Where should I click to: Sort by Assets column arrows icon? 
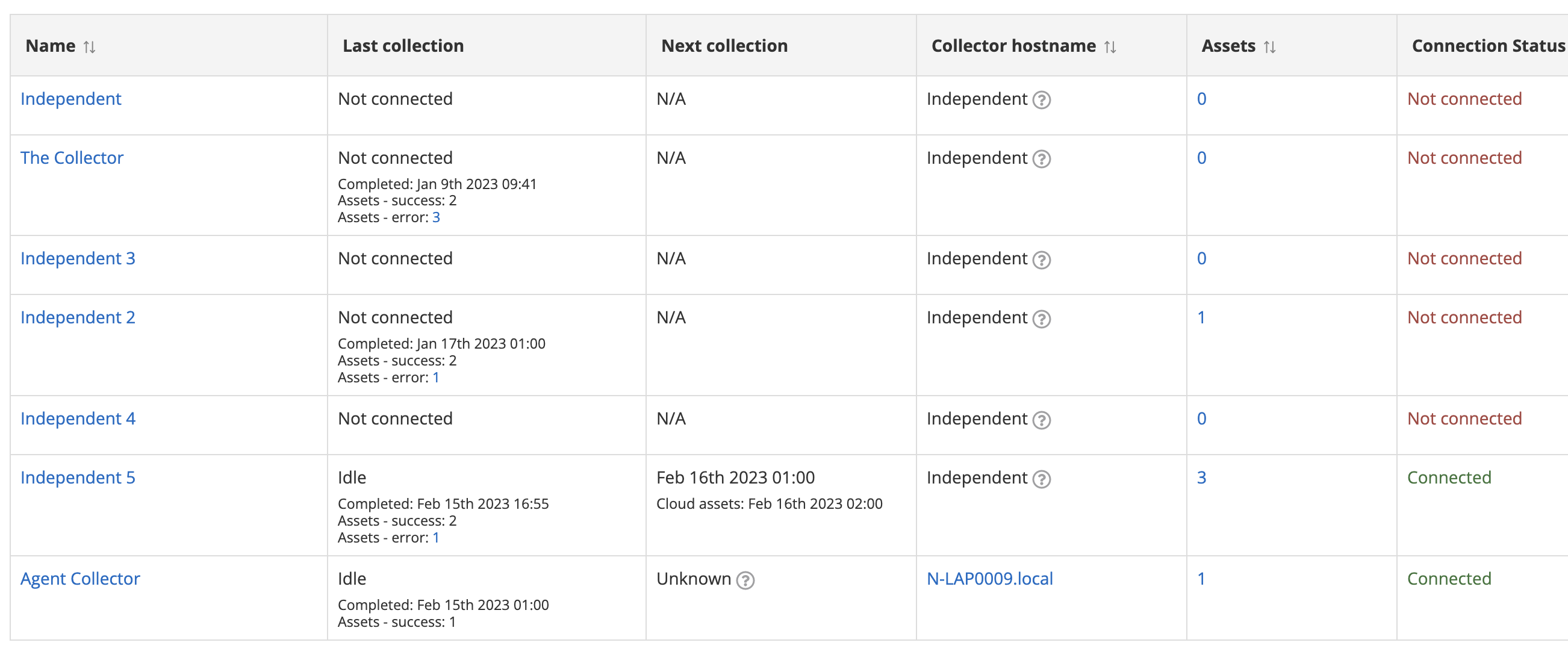pos(1269,47)
